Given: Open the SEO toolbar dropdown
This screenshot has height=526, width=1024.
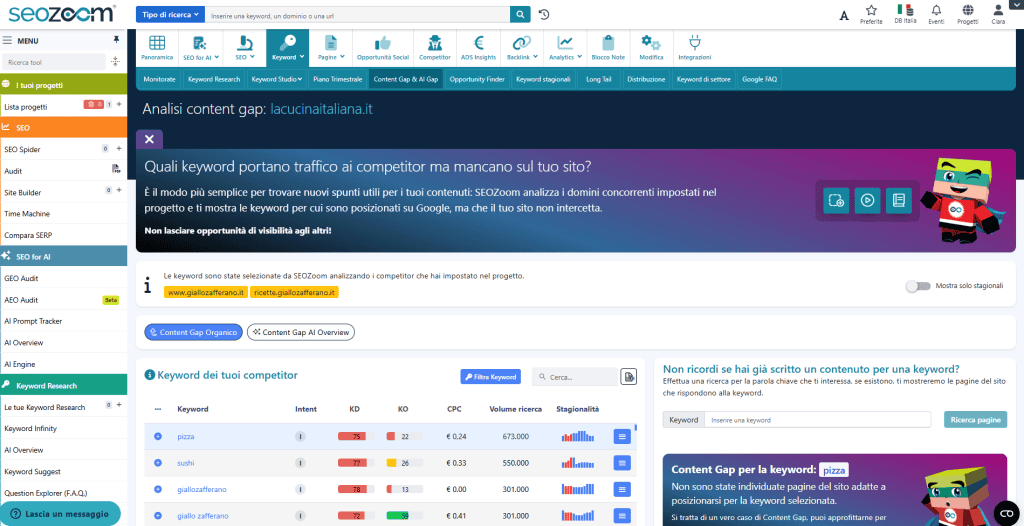Looking at the screenshot, I should click(x=245, y=48).
